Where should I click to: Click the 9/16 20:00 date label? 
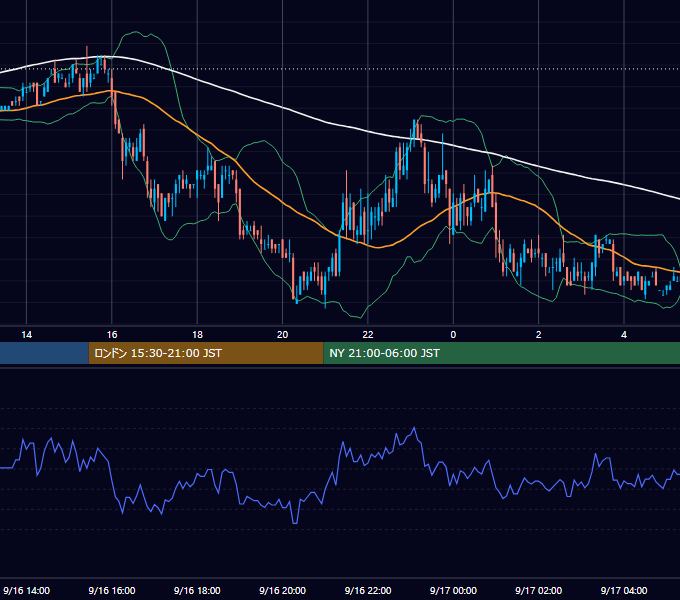click(x=282, y=590)
